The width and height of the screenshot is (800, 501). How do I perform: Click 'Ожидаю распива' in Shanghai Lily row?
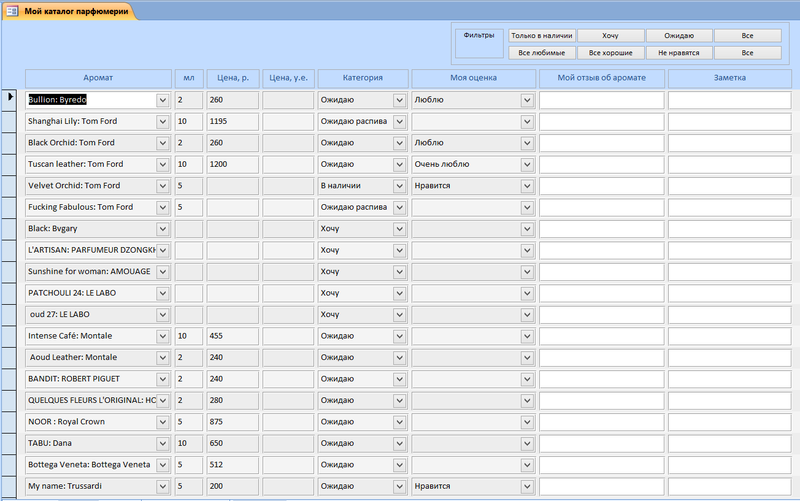pyautogui.click(x=354, y=121)
